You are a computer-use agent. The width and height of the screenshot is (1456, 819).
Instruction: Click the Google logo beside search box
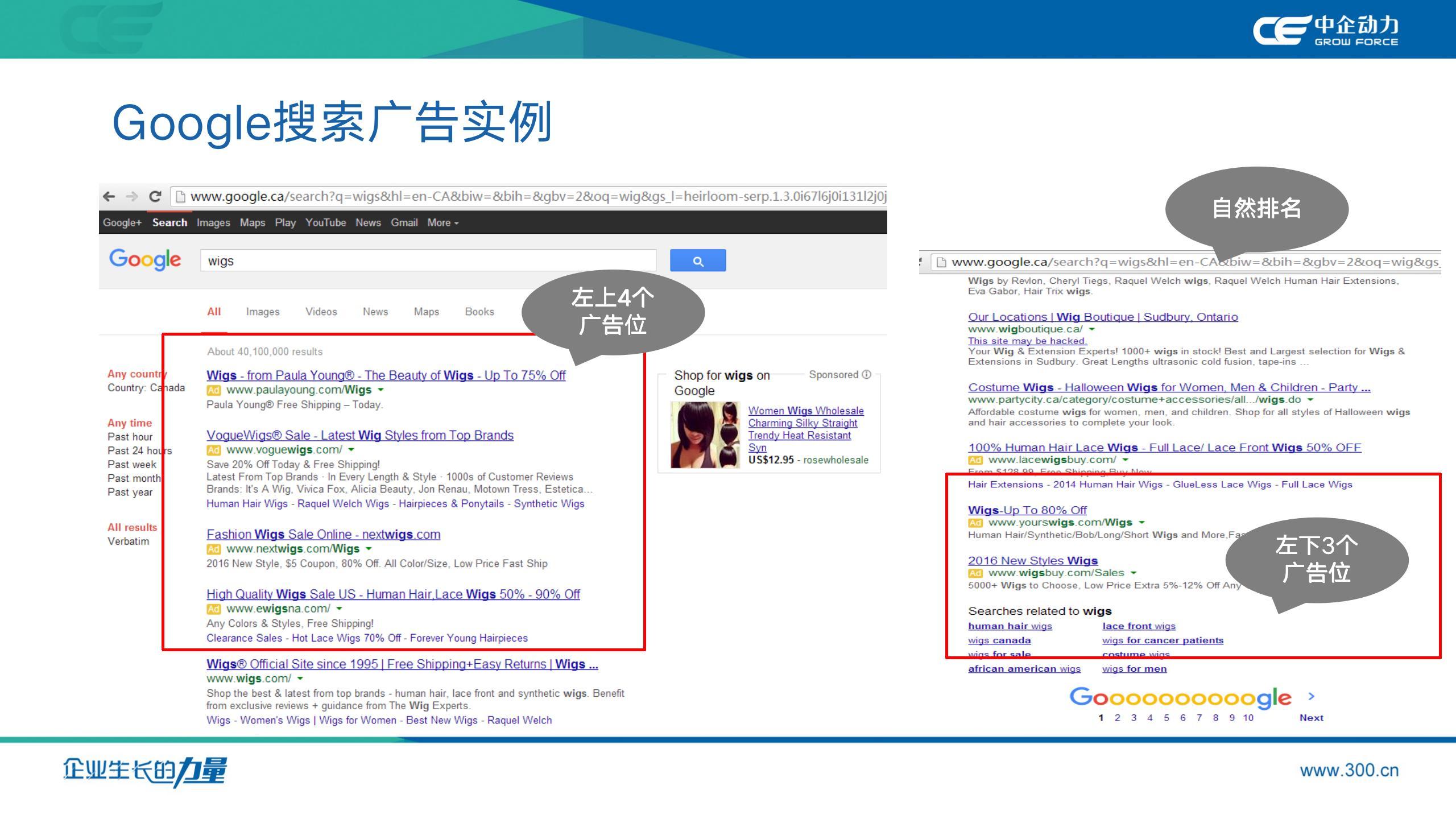[145, 260]
